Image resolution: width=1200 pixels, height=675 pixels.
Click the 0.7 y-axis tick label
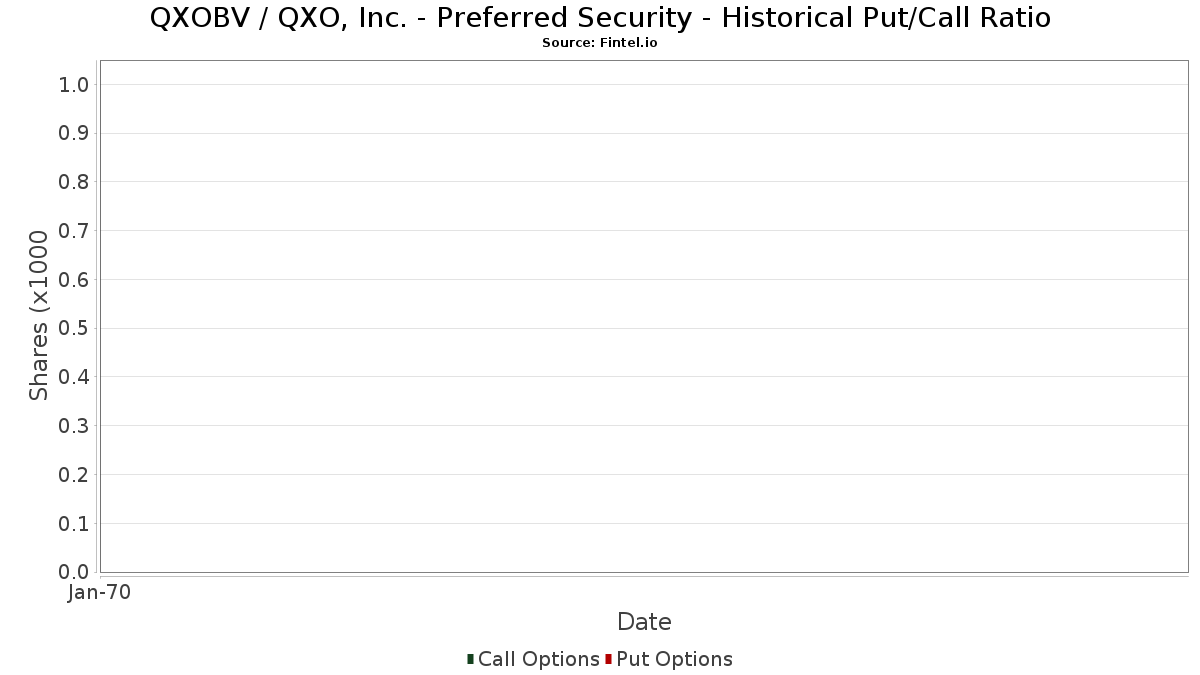click(75, 231)
